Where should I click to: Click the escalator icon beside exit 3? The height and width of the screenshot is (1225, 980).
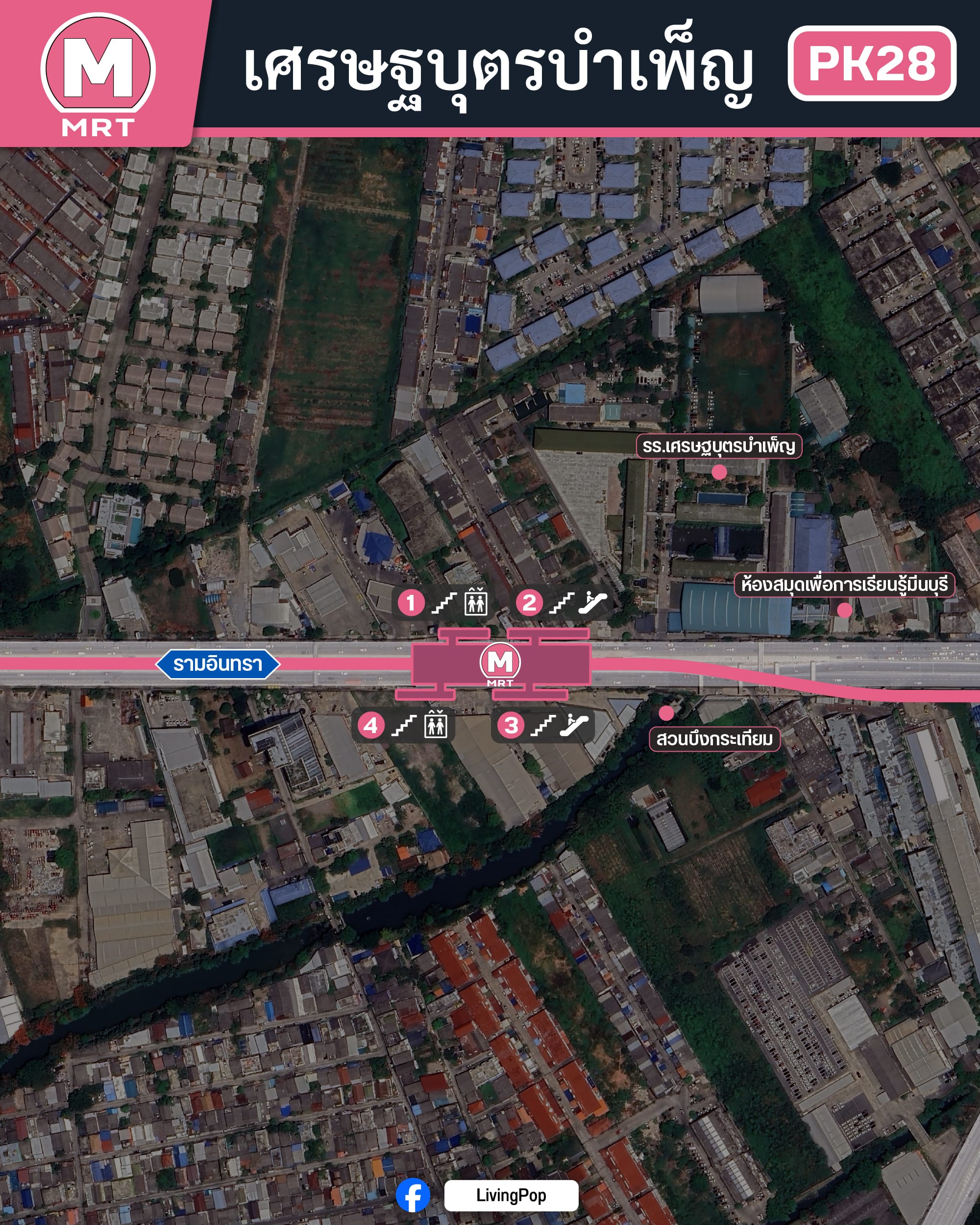pyautogui.click(x=573, y=725)
